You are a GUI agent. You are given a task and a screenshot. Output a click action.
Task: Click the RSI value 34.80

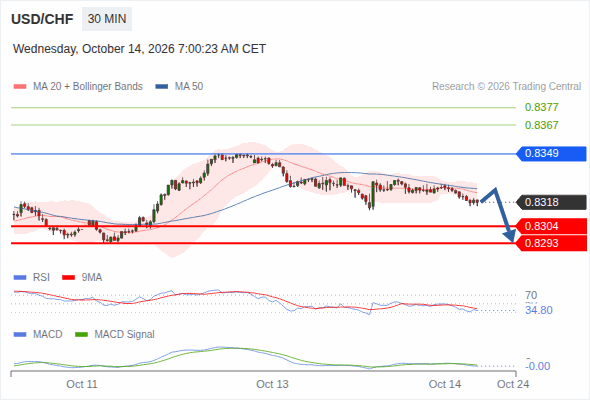539,310
